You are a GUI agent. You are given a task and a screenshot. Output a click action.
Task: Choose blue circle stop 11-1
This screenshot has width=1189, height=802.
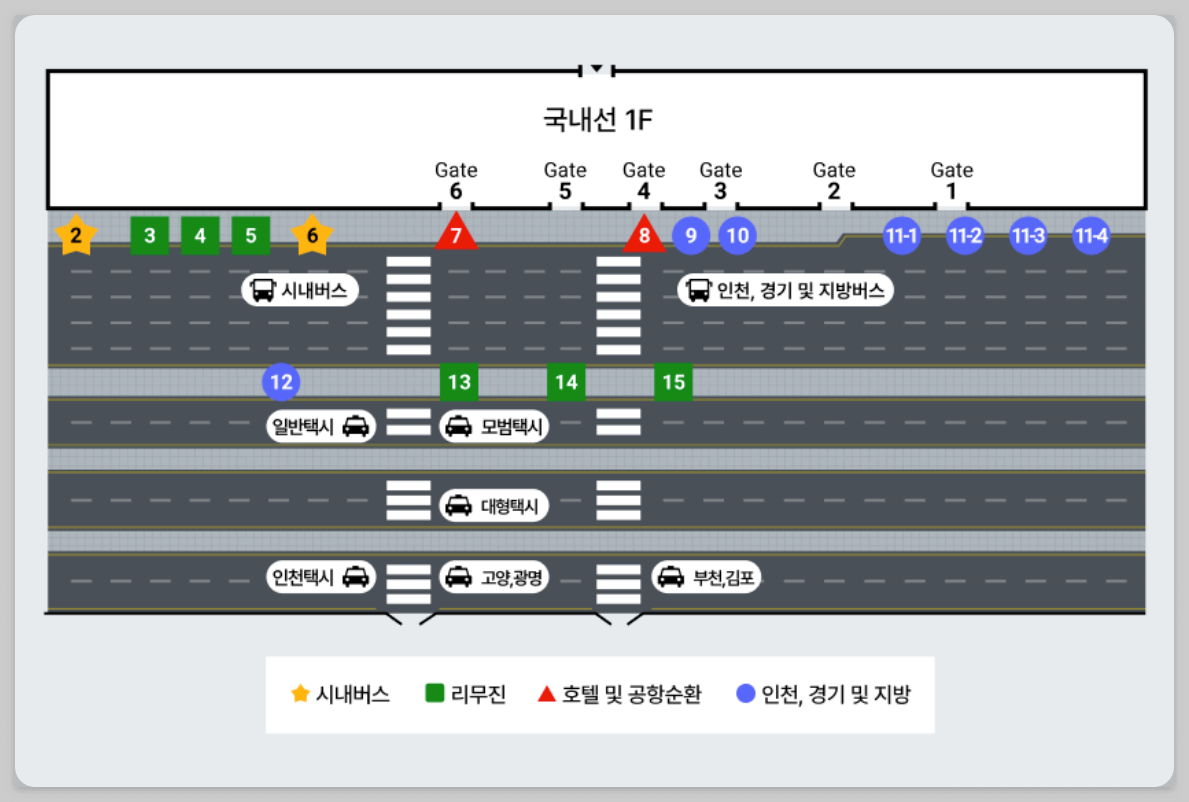coord(902,236)
